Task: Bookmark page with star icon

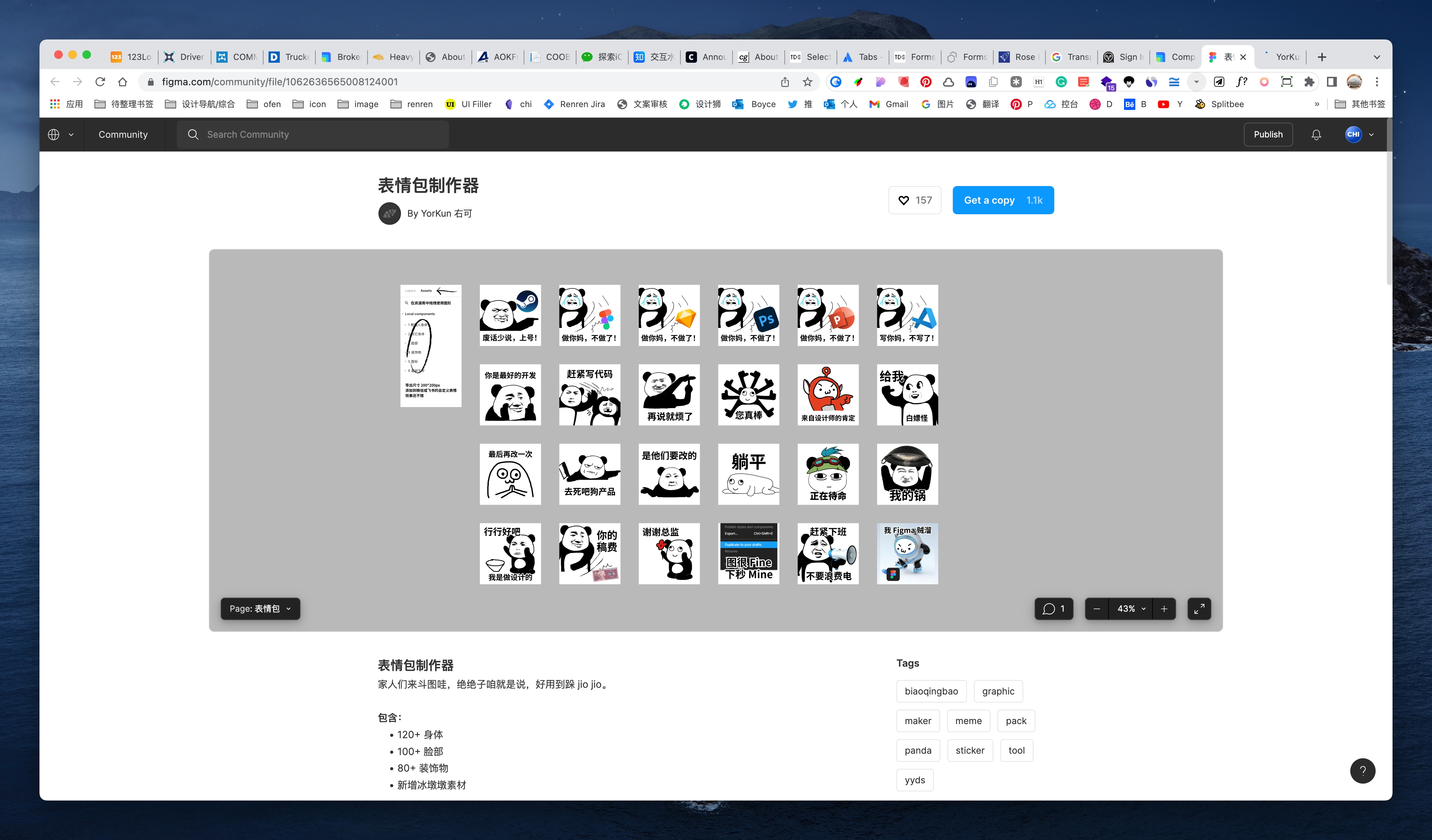Action: click(x=808, y=82)
